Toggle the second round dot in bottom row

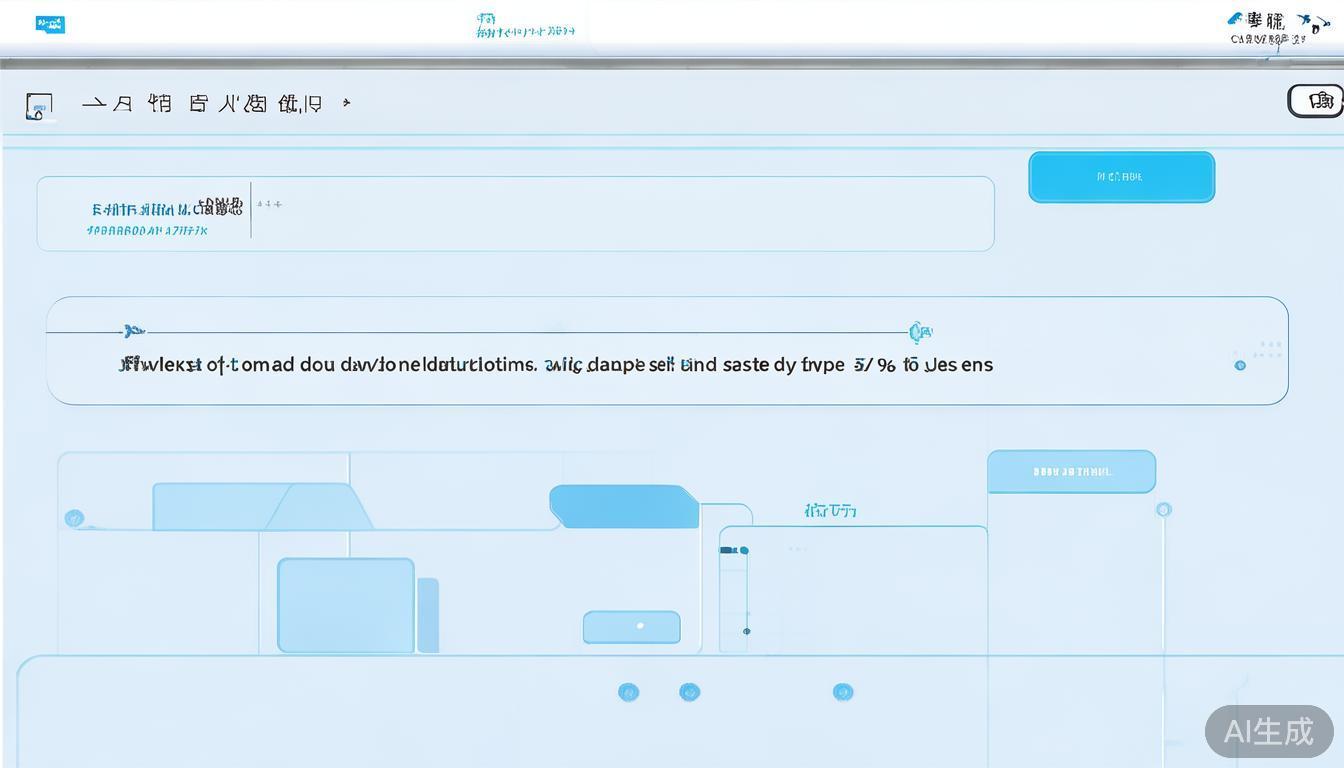click(689, 692)
